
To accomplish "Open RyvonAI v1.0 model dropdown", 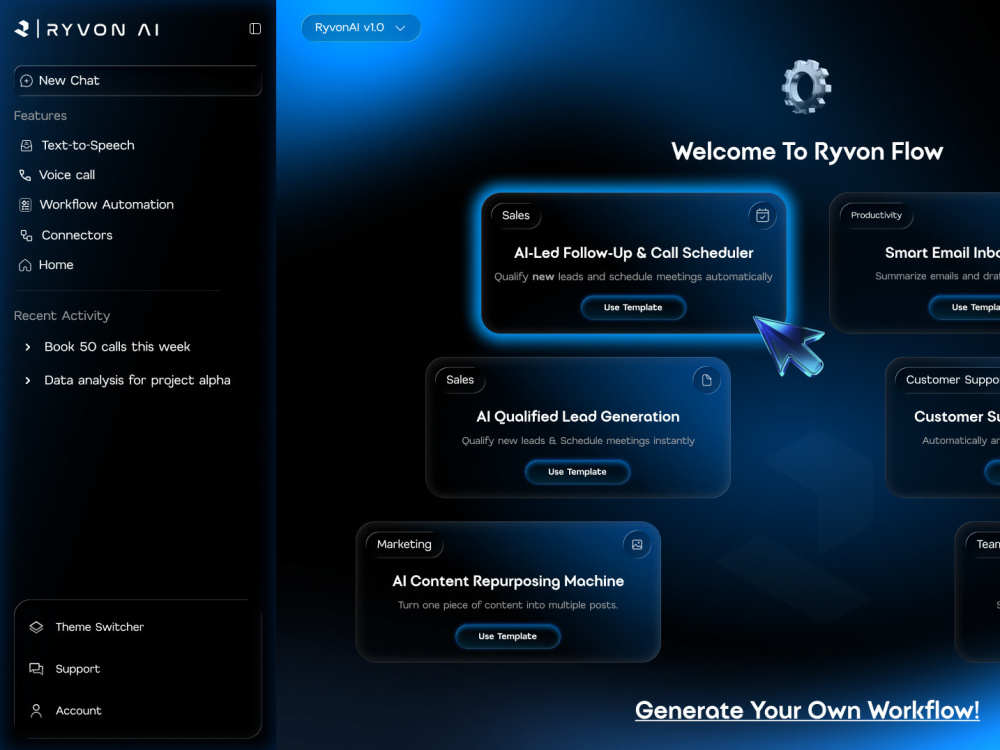I will pos(360,28).
